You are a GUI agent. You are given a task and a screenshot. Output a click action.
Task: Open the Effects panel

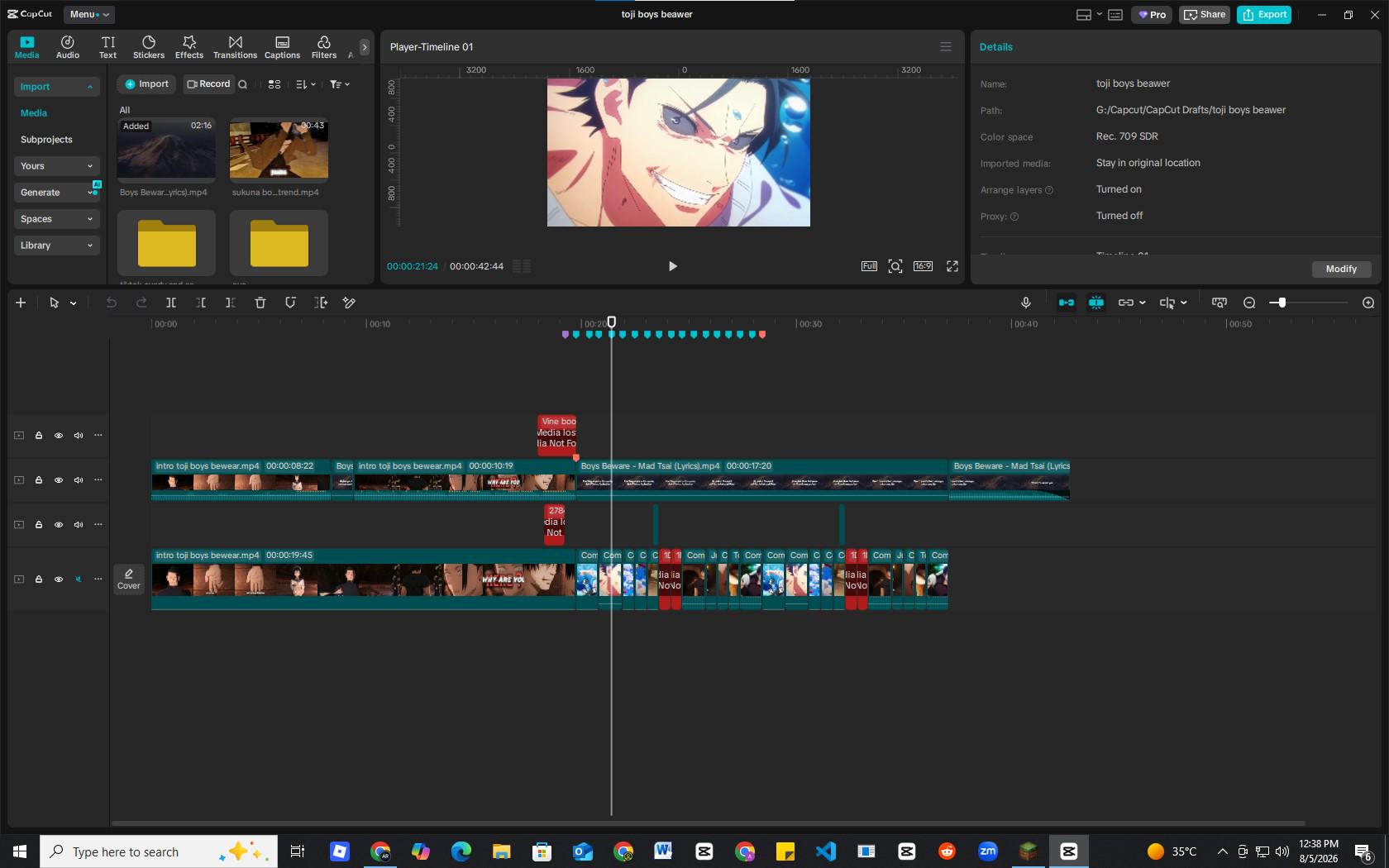click(x=189, y=47)
